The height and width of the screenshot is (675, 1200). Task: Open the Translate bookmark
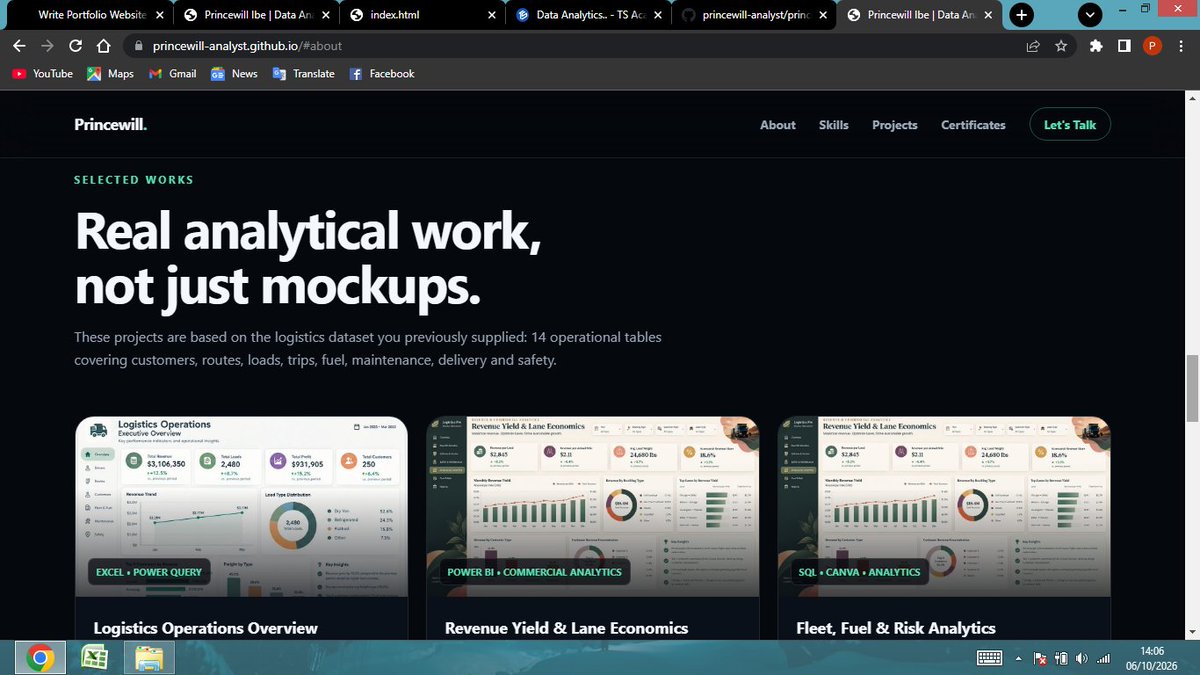click(303, 74)
